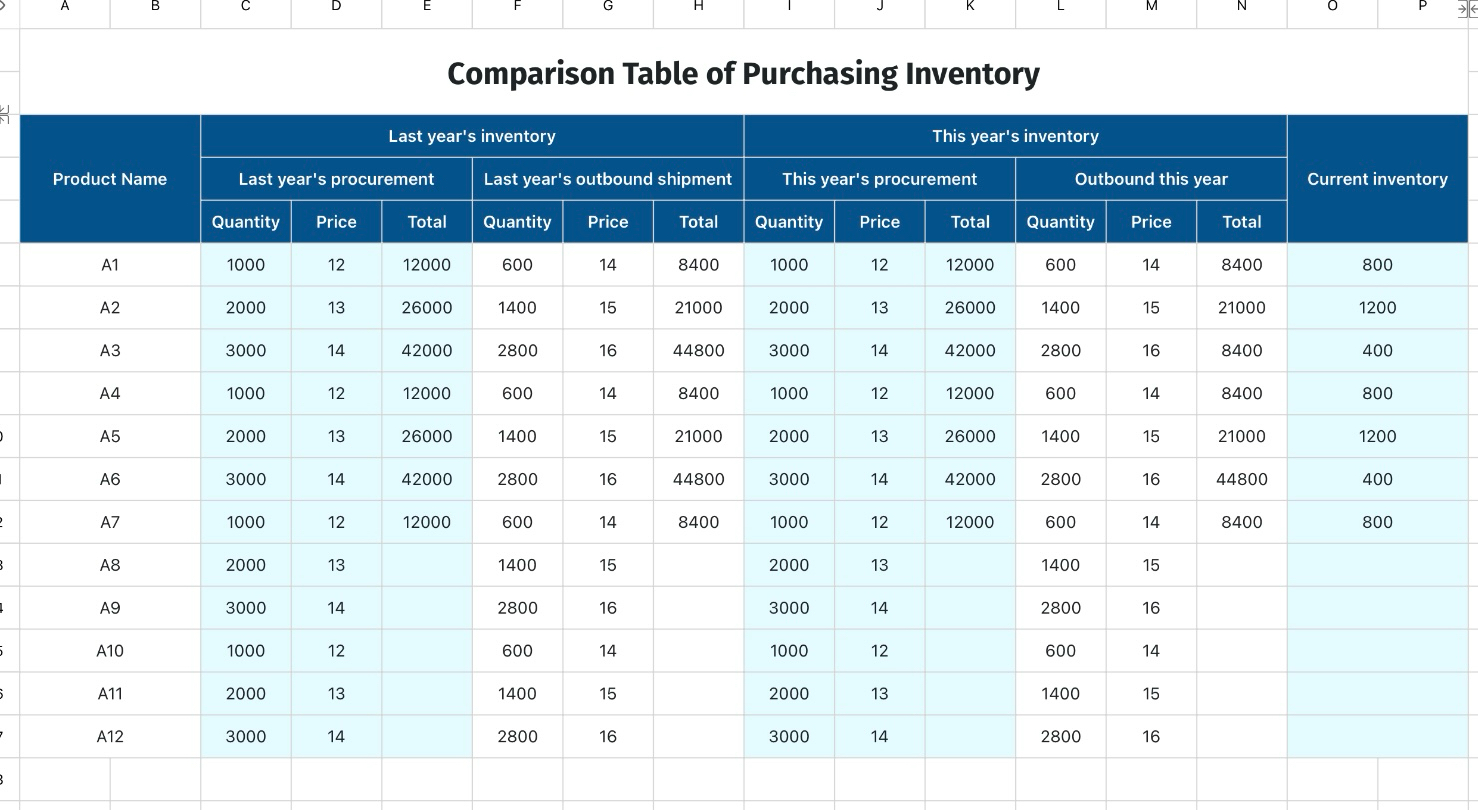1478x810 pixels.
Task: Select the 'This year's inventory' header cell
Action: coord(1015,136)
